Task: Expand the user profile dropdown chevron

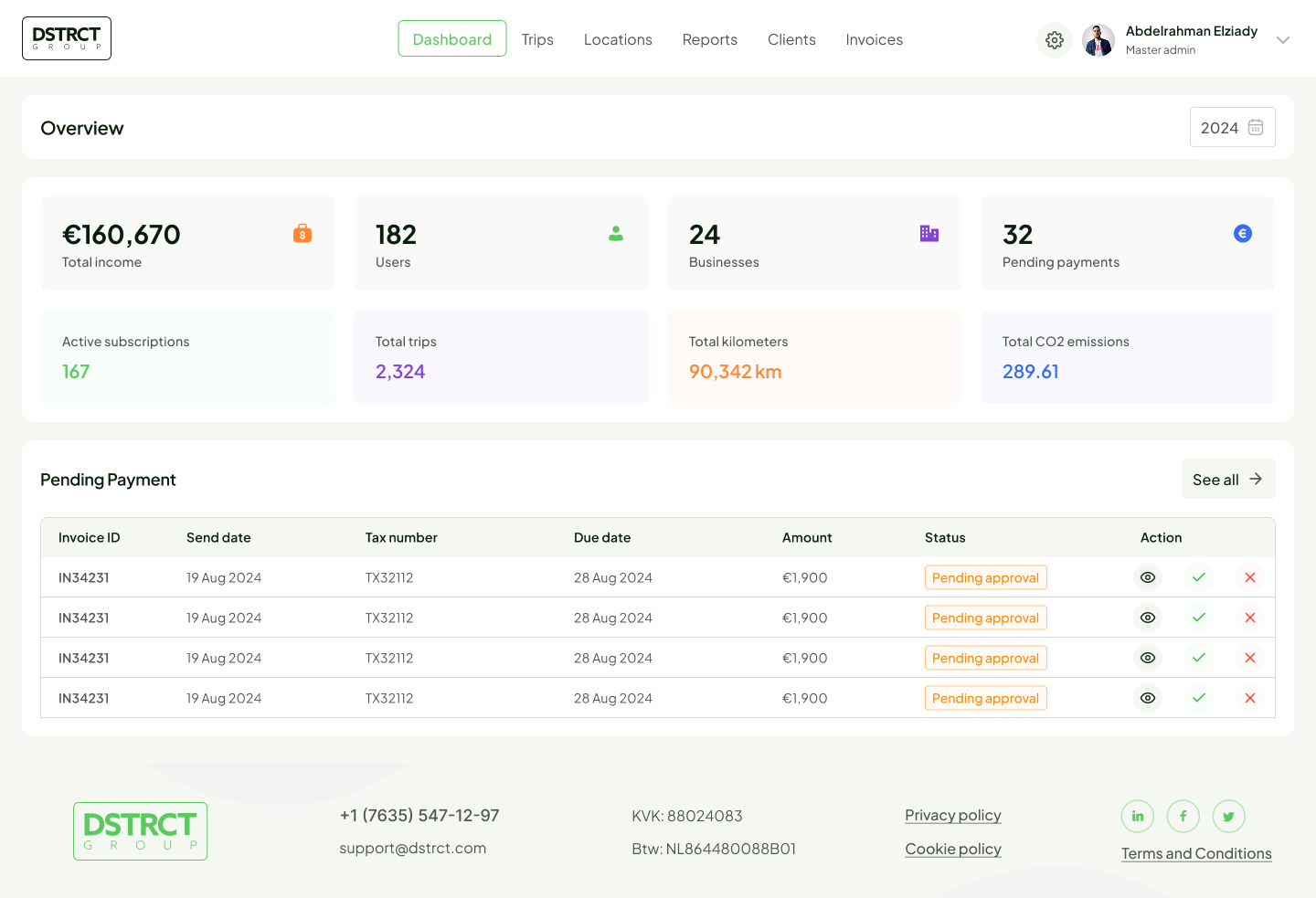Action: tap(1283, 40)
